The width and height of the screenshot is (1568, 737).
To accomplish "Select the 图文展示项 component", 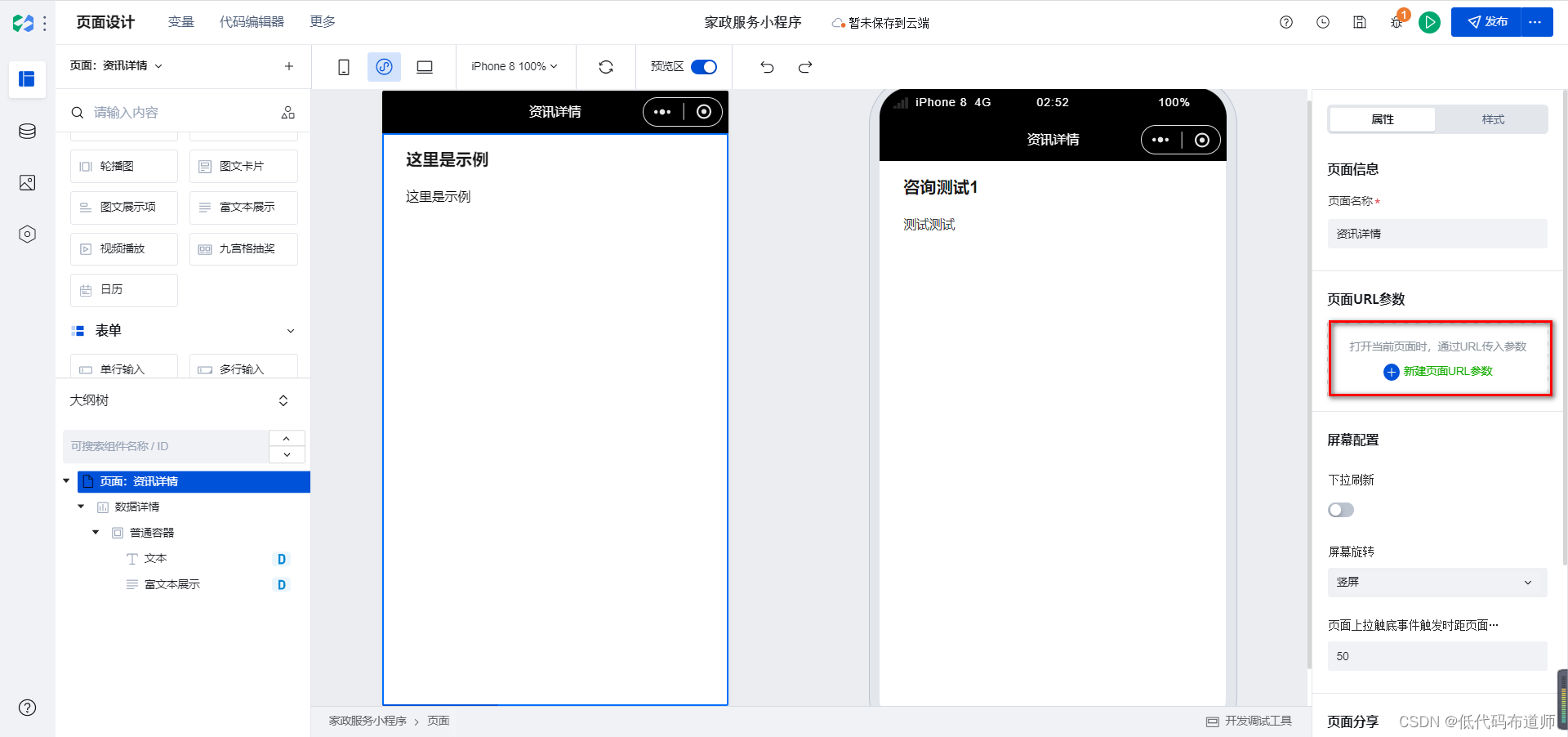I will click(124, 208).
